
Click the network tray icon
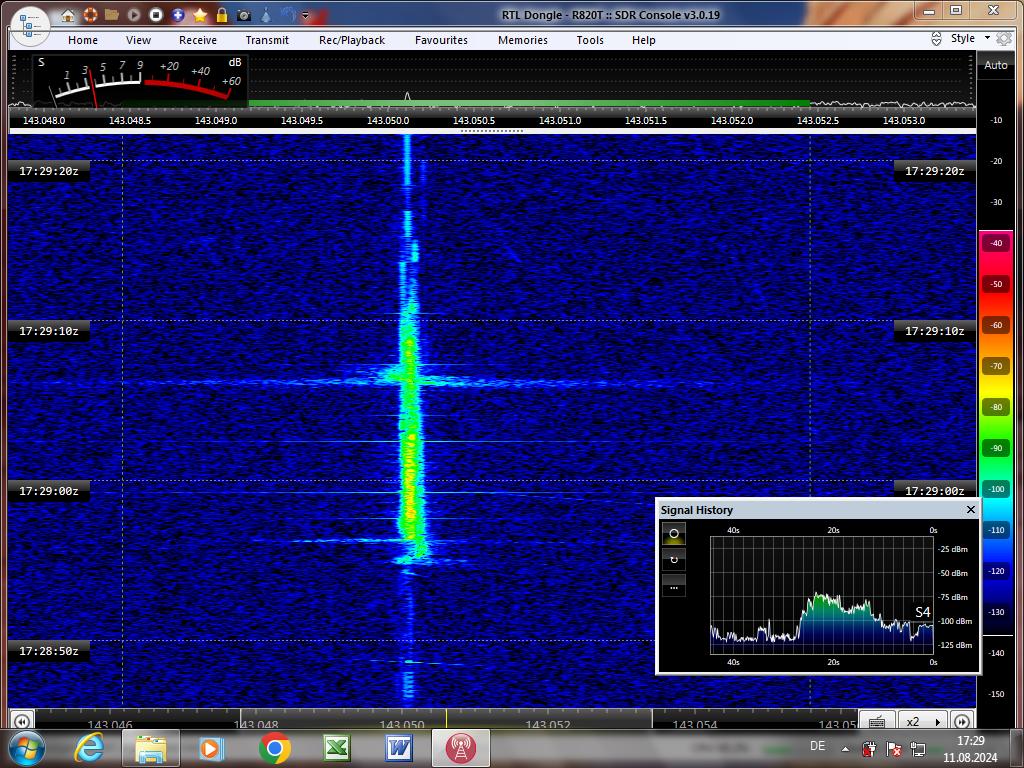pos(918,749)
